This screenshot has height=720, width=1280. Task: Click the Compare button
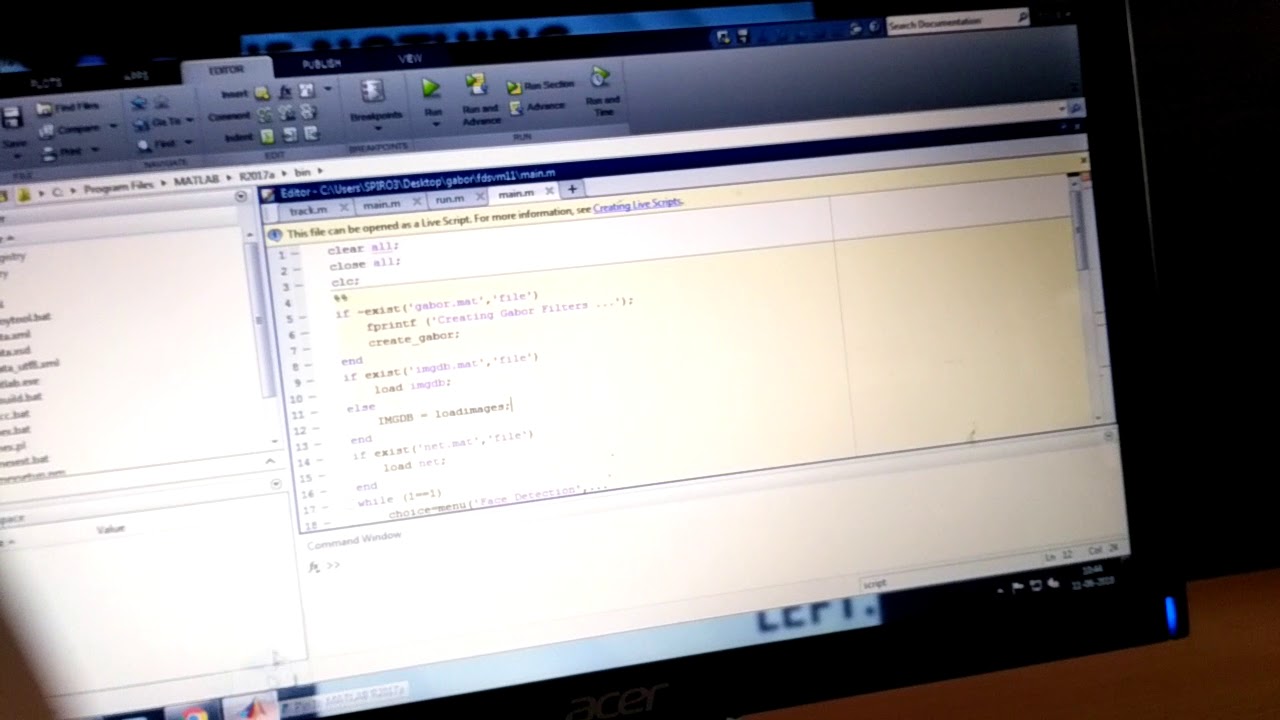coord(68,129)
